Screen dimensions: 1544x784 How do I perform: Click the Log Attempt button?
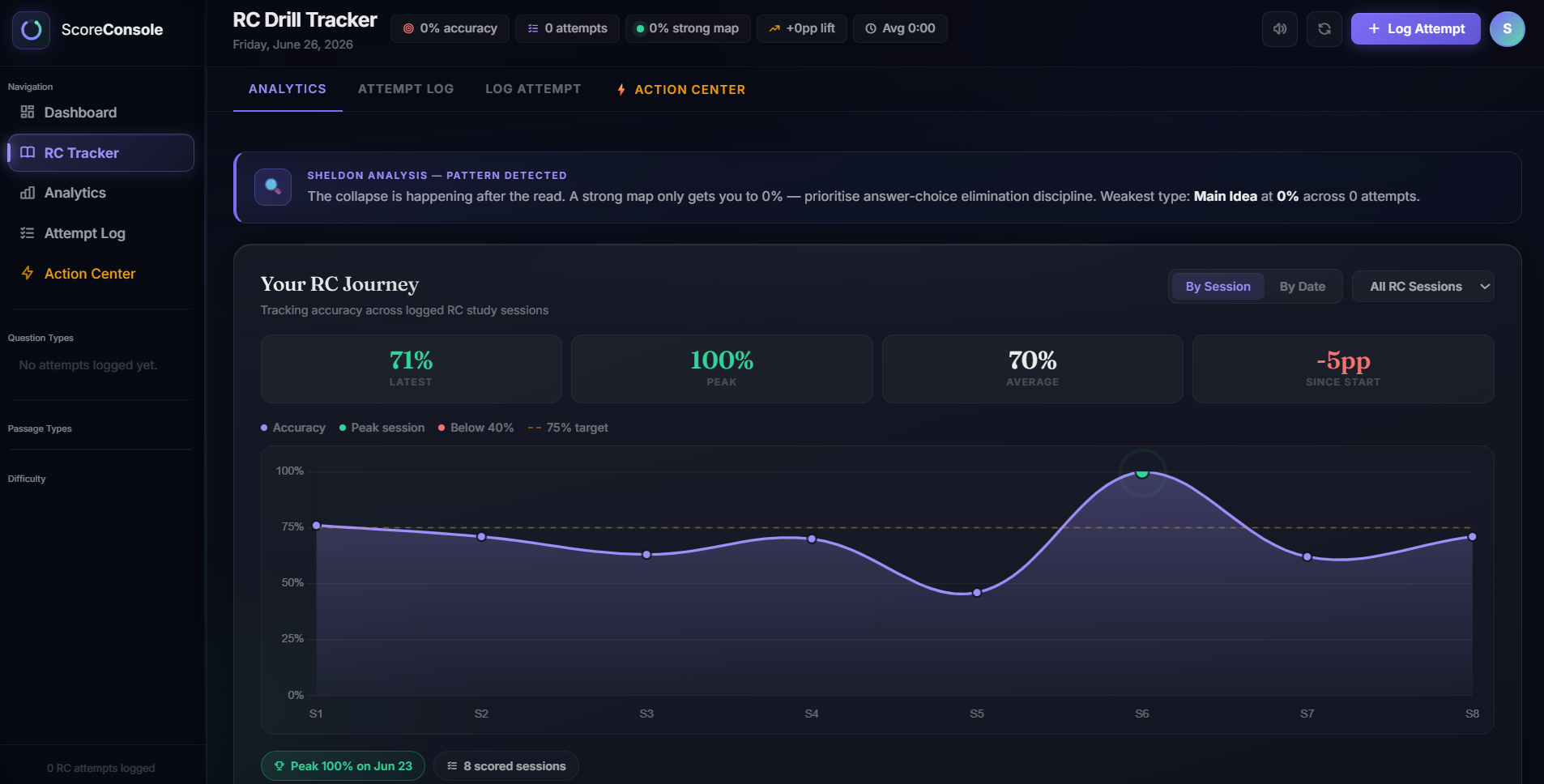pos(1416,29)
